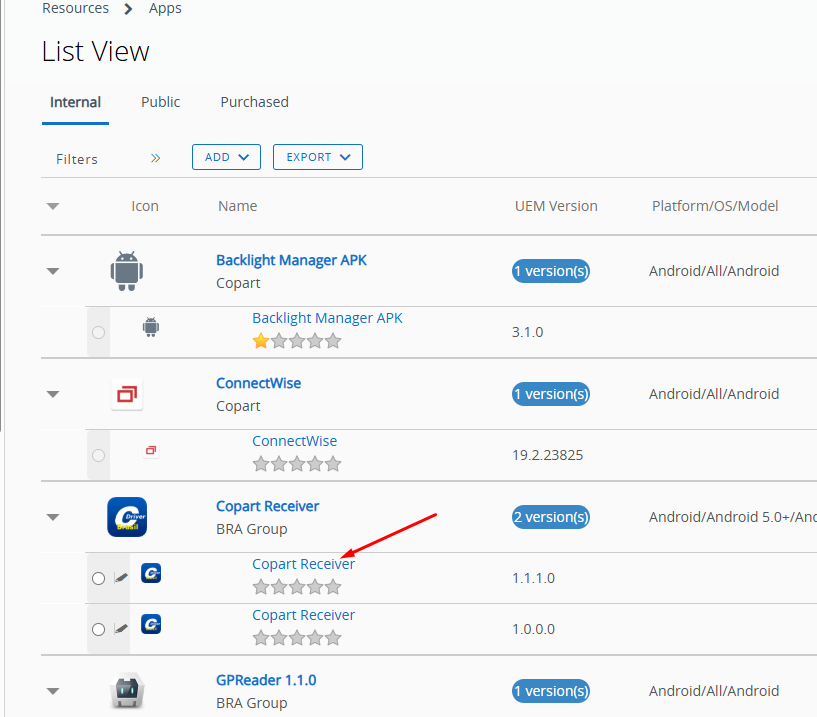
Task: Switch to the Internal tab
Action: coord(76,102)
